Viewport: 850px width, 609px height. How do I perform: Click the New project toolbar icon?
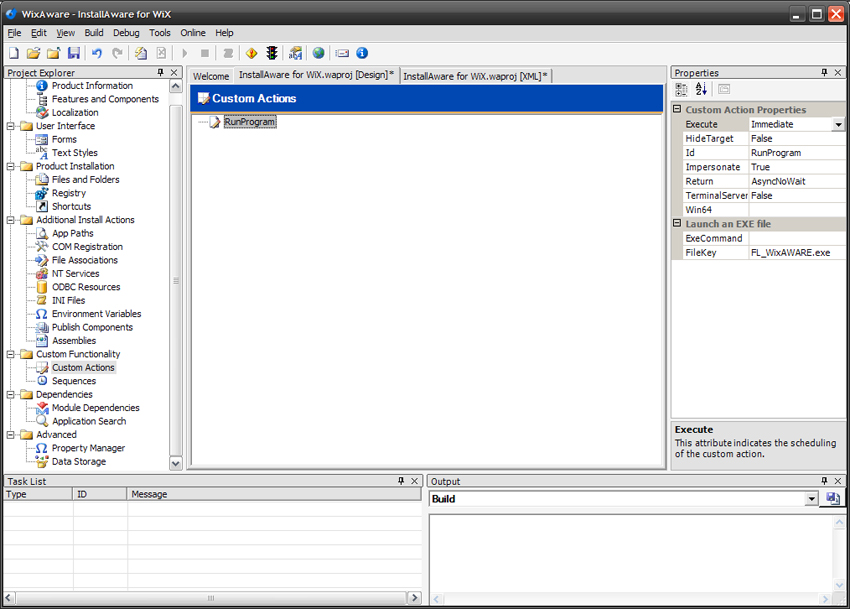14,53
